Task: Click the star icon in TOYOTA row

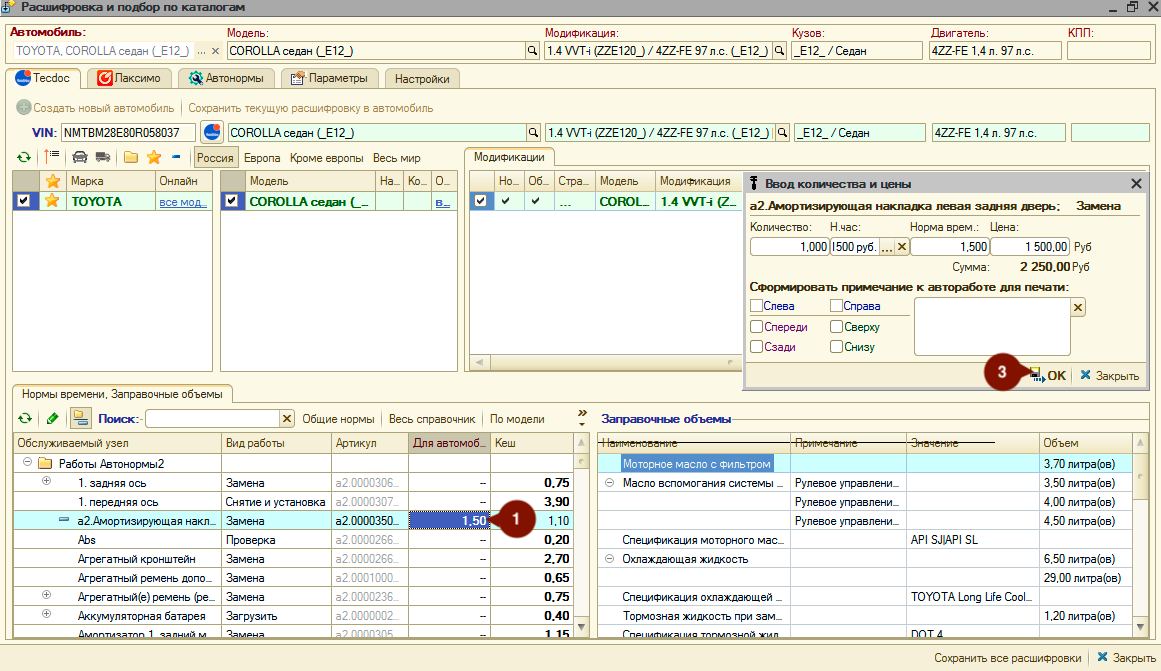Action: (x=52, y=201)
